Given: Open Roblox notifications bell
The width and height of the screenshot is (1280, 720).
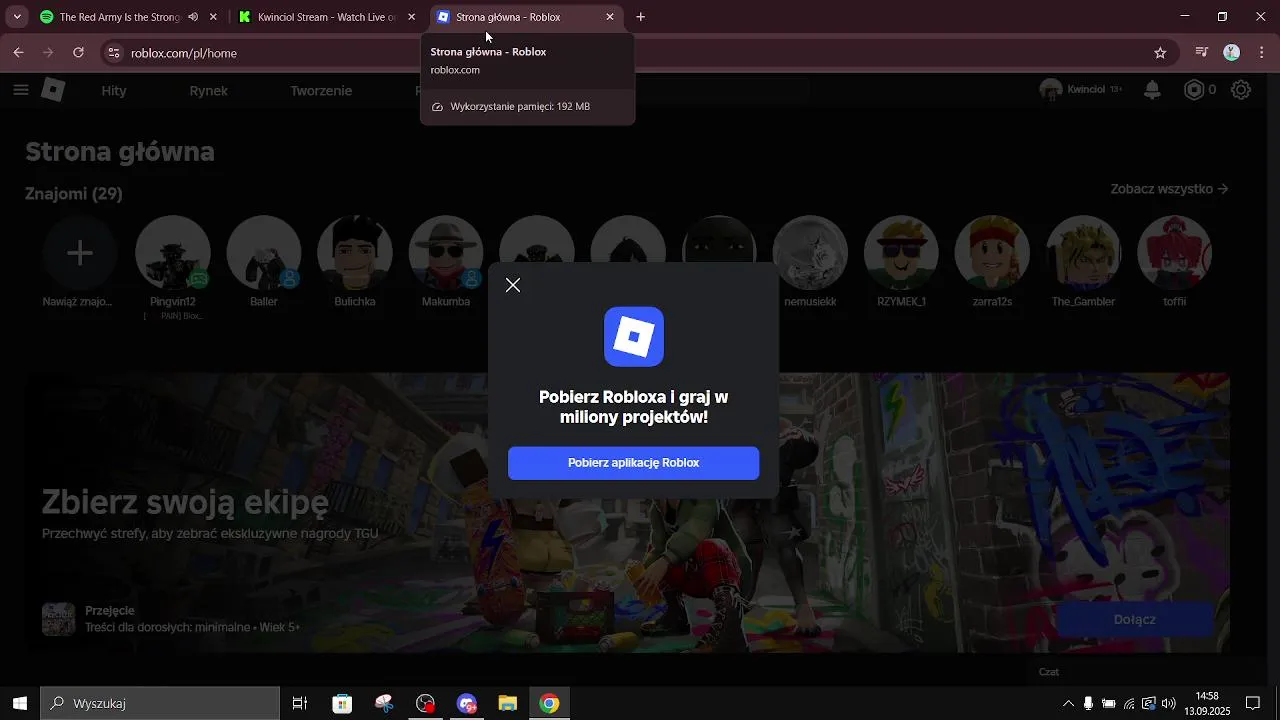Looking at the screenshot, I should (x=1152, y=90).
